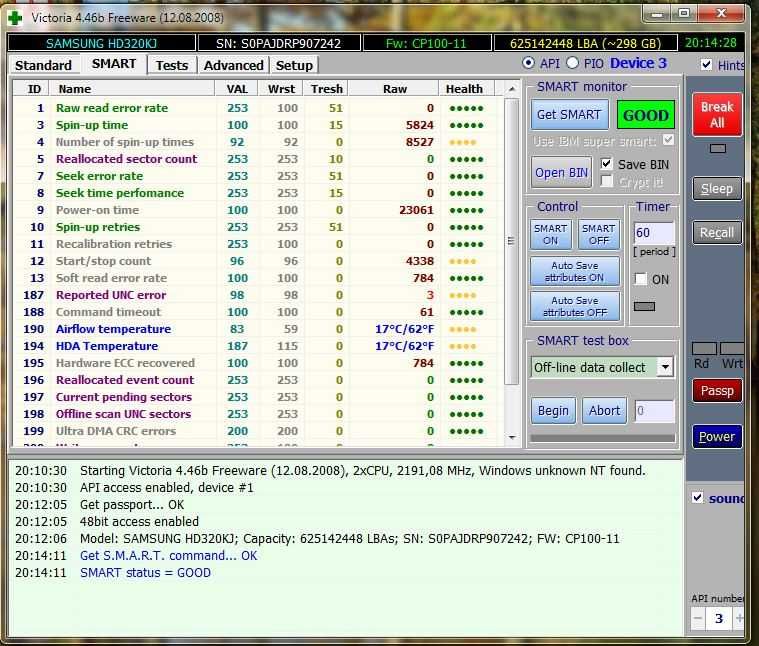Select the PIO radio button
Screen dimensions: 759x646
point(572,63)
